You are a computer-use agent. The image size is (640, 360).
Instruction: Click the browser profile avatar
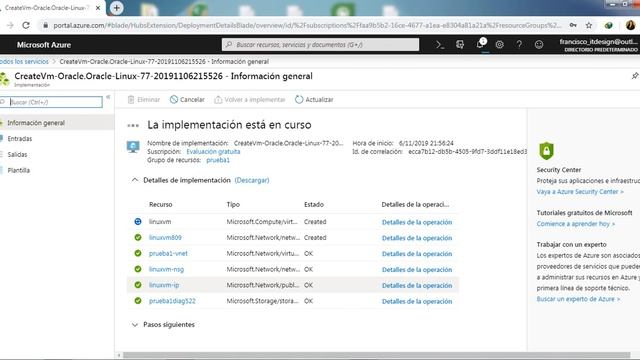[630, 25]
